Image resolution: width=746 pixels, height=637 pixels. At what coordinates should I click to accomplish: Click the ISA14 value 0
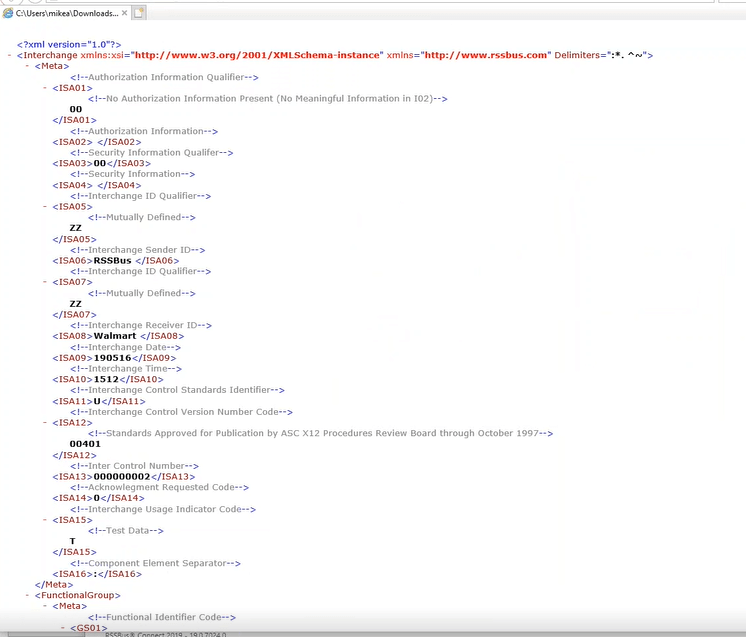click(97, 498)
